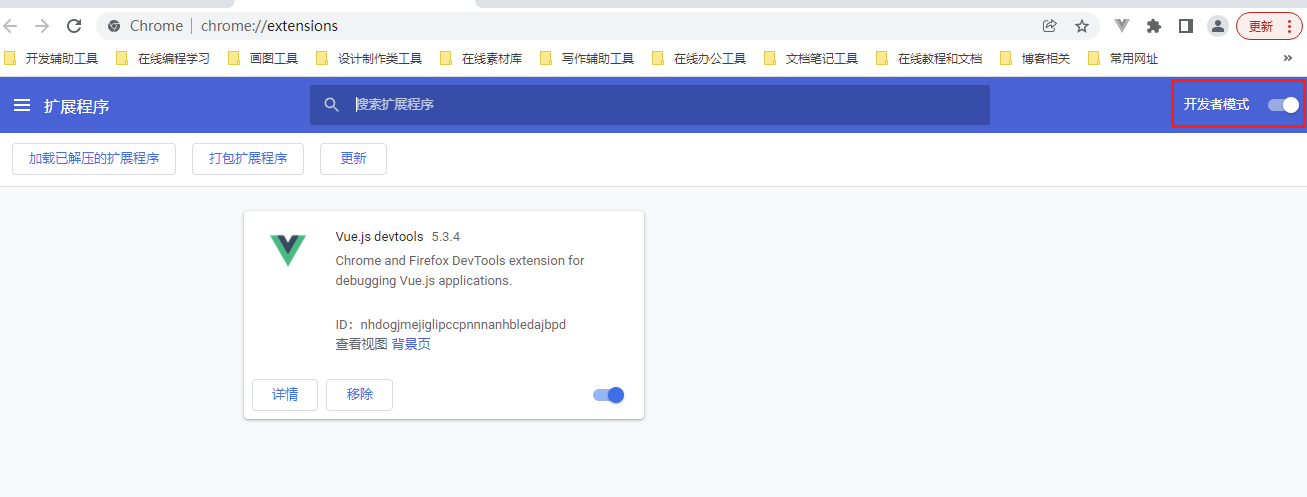Viewport: 1307px width, 497px height.
Task: Focus the 搜索扩展程序 search field
Action: [x=650, y=105]
